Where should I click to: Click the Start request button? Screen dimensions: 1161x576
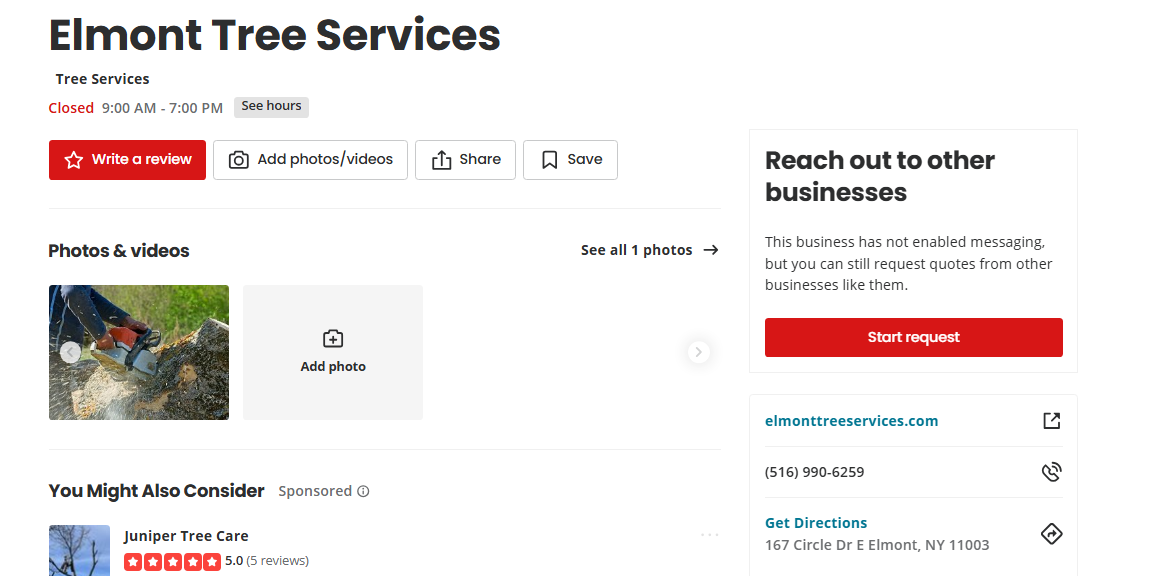tap(913, 338)
